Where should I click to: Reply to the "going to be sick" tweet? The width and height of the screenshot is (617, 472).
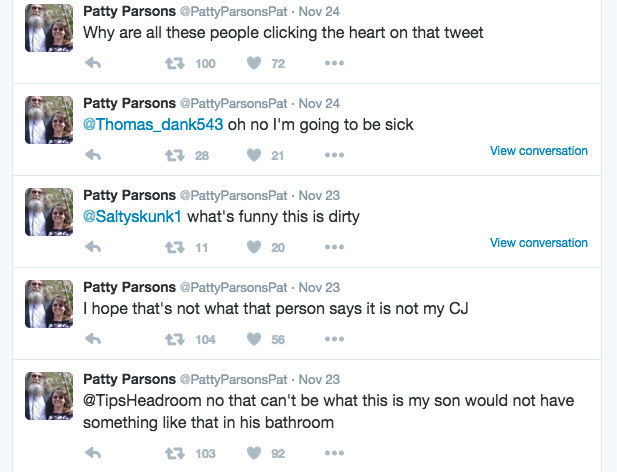[x=94, y=155]
